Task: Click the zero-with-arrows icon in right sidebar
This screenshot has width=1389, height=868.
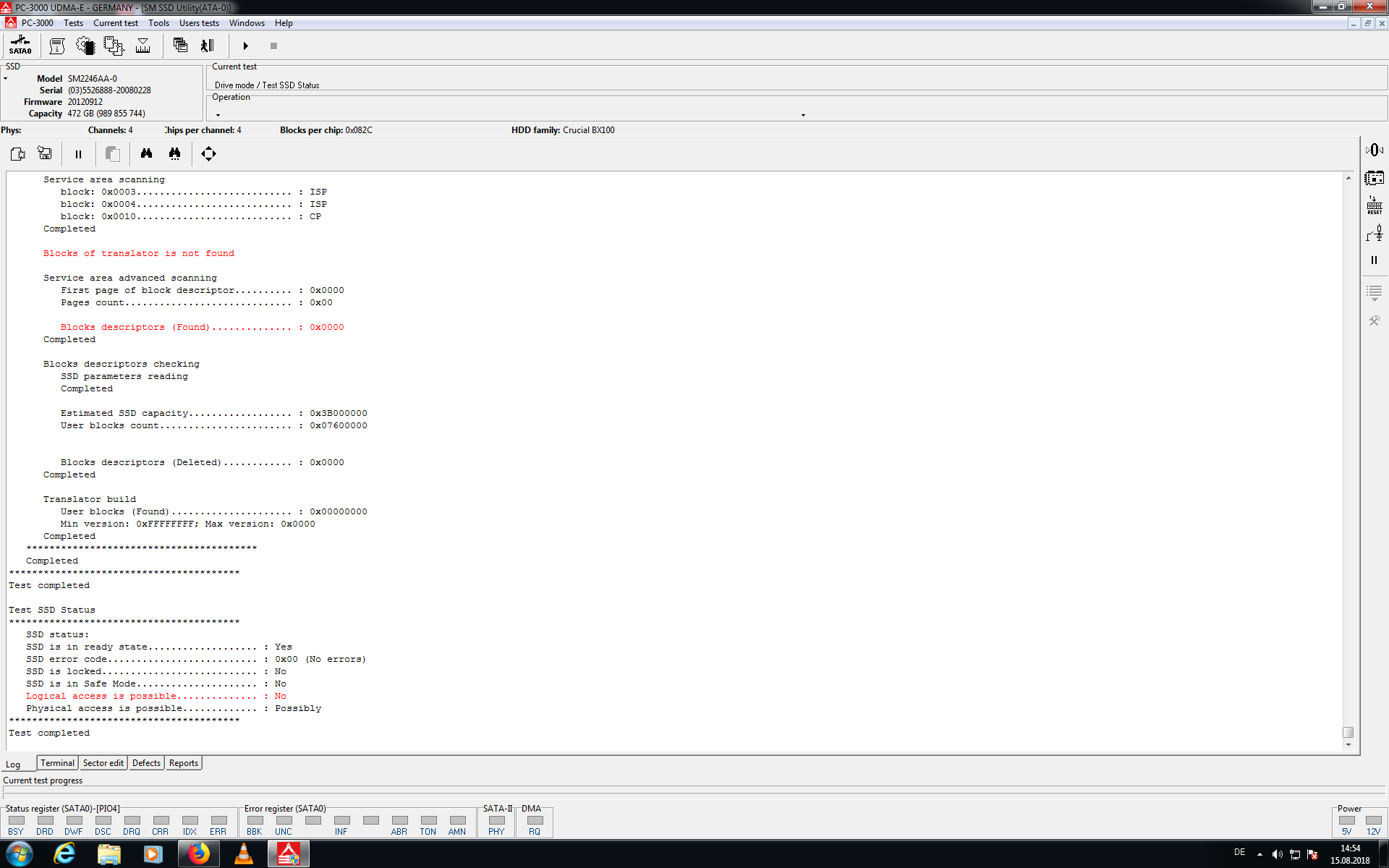Action: 1375,150
